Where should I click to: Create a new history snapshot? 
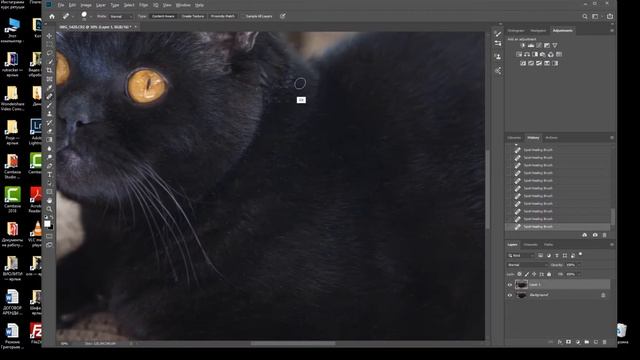(595, 235)
